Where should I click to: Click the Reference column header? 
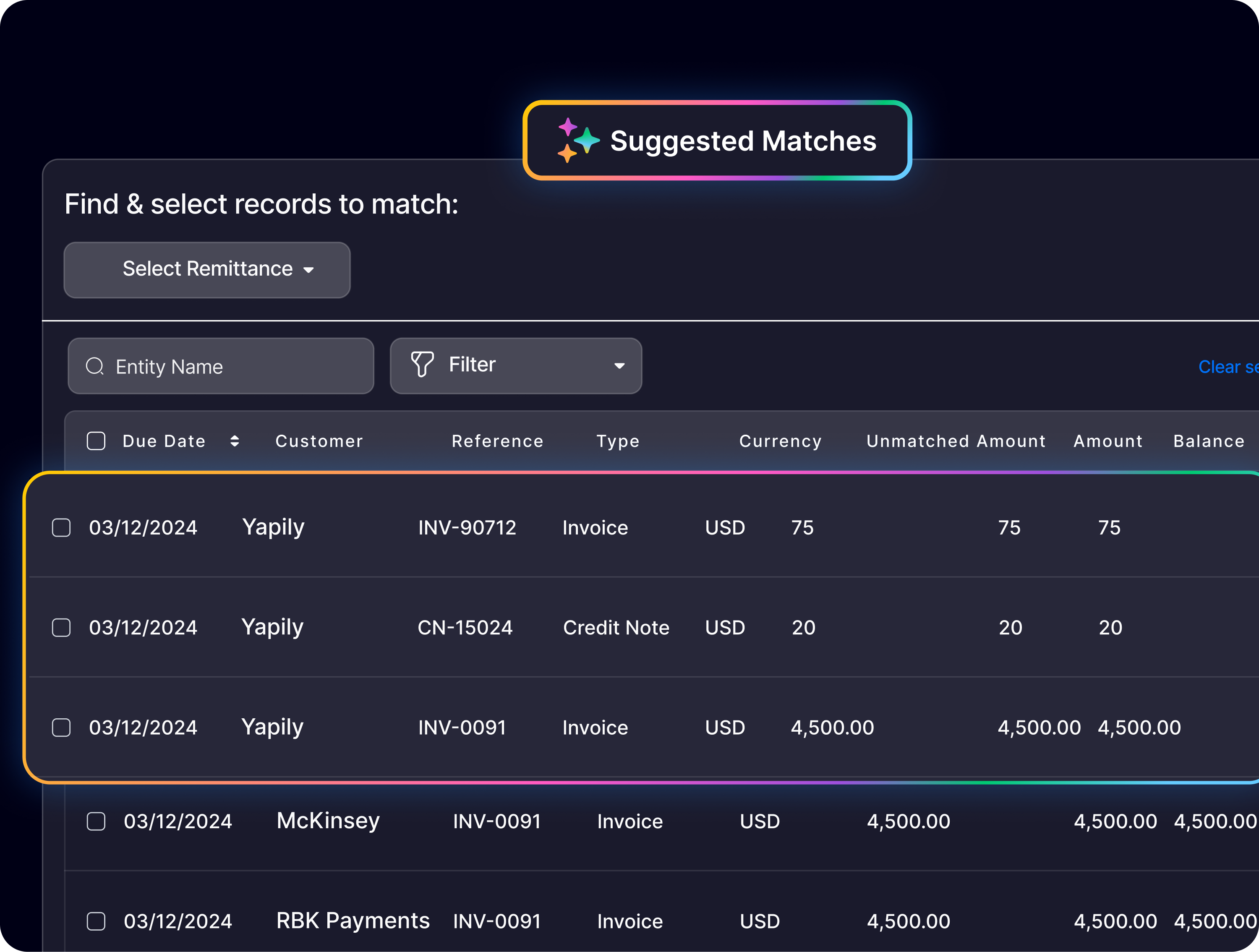point(497,441)
